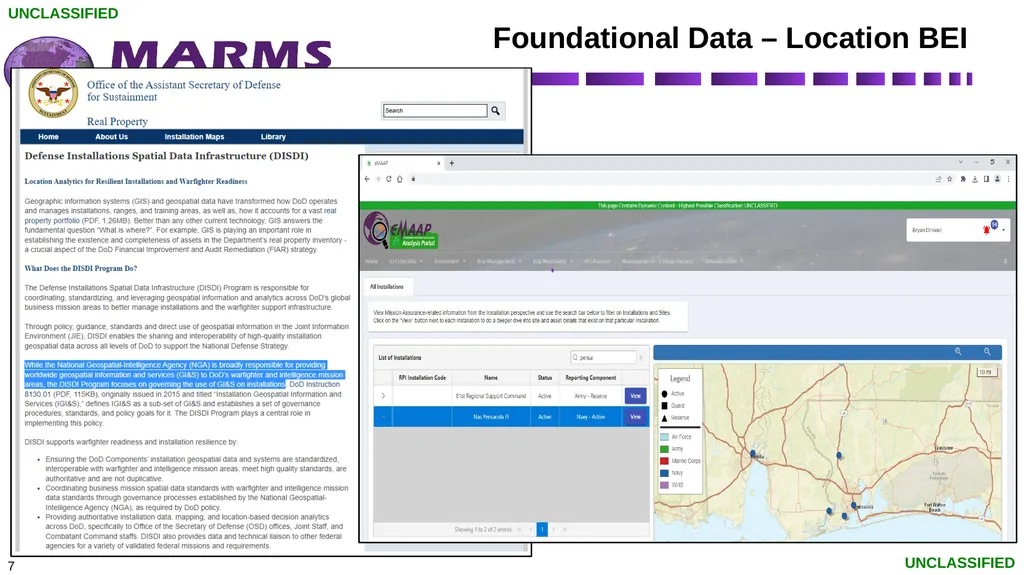The width and height of the screenshot is (1024, 575).
Task: View the Nas Pensacola Fl installation
Action: 635,416
